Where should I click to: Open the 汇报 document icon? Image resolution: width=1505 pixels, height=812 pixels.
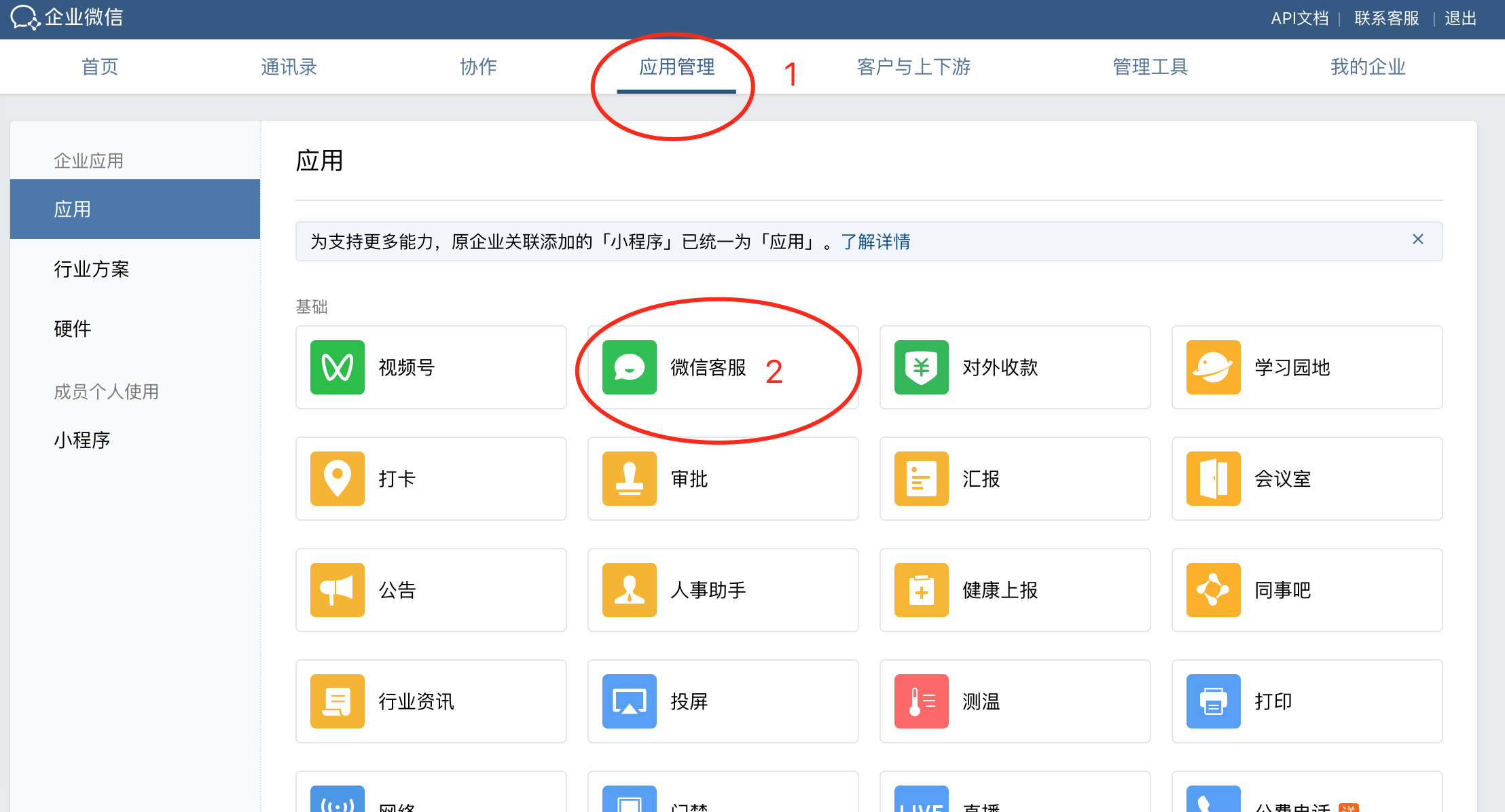click(x=922, y=479)
